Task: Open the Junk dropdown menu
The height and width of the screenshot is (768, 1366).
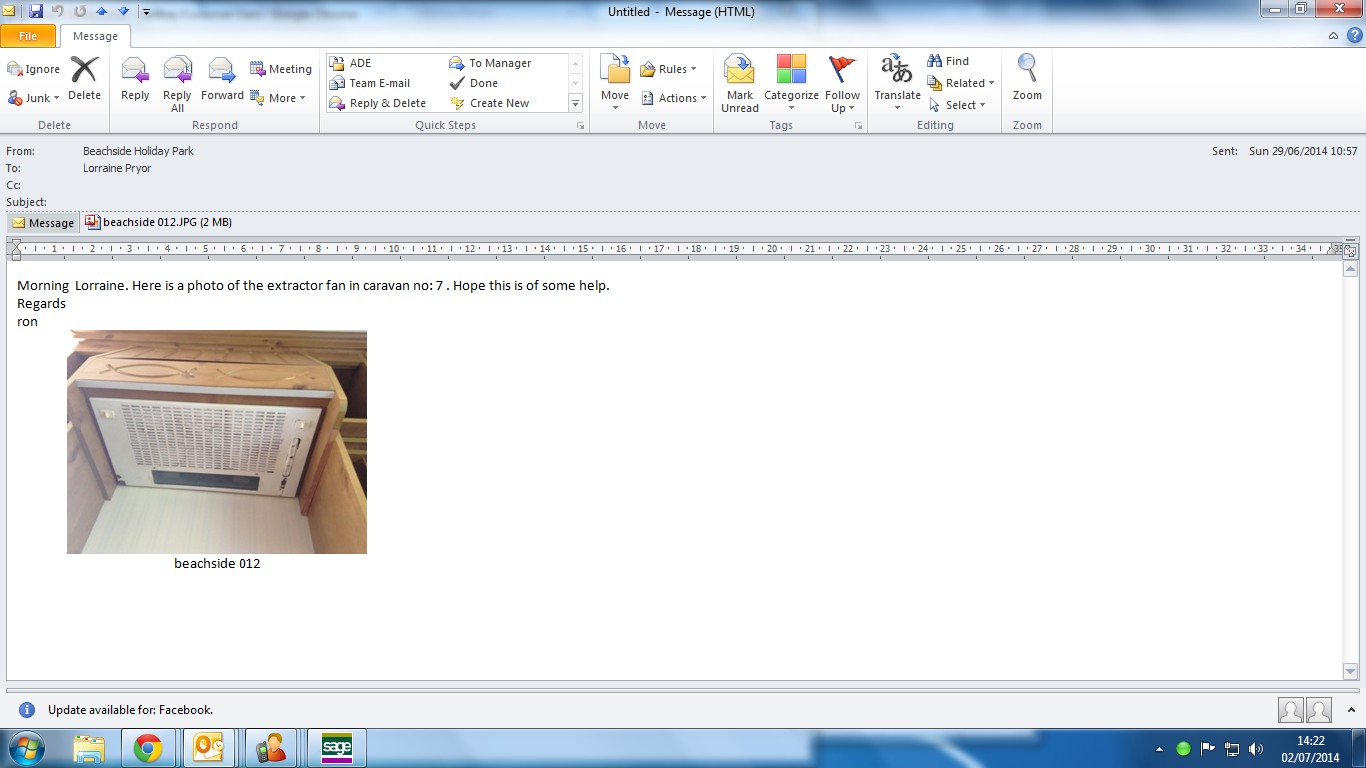Action: pos(35,98)
